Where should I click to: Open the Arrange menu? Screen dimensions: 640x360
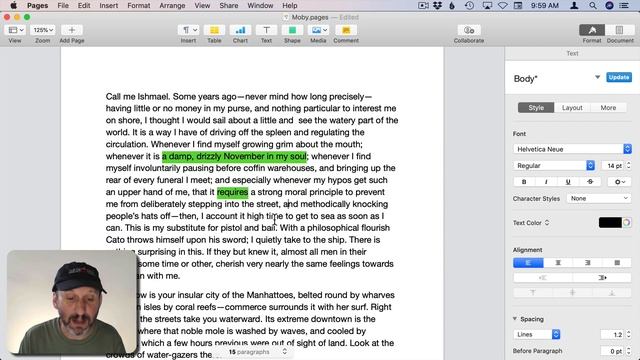click(172, 5)
